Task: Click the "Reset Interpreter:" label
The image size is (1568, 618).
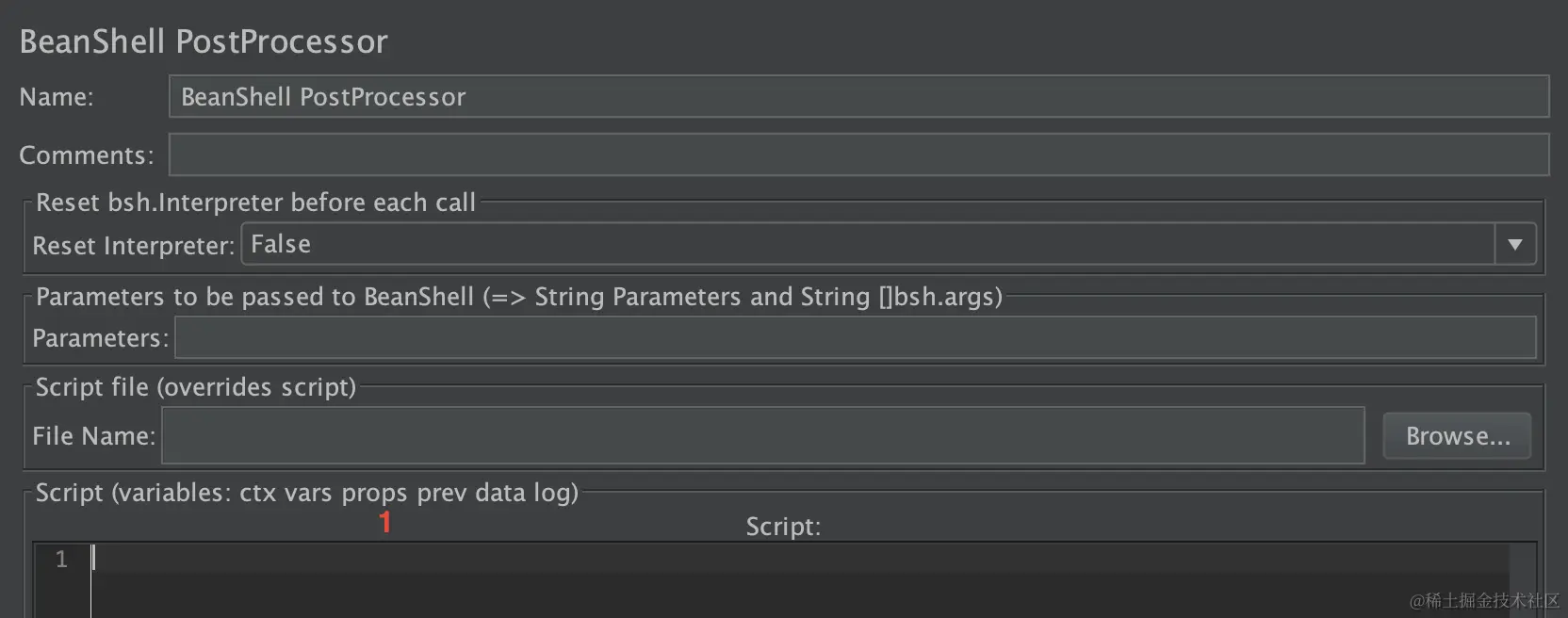Action: coord(133,246)
